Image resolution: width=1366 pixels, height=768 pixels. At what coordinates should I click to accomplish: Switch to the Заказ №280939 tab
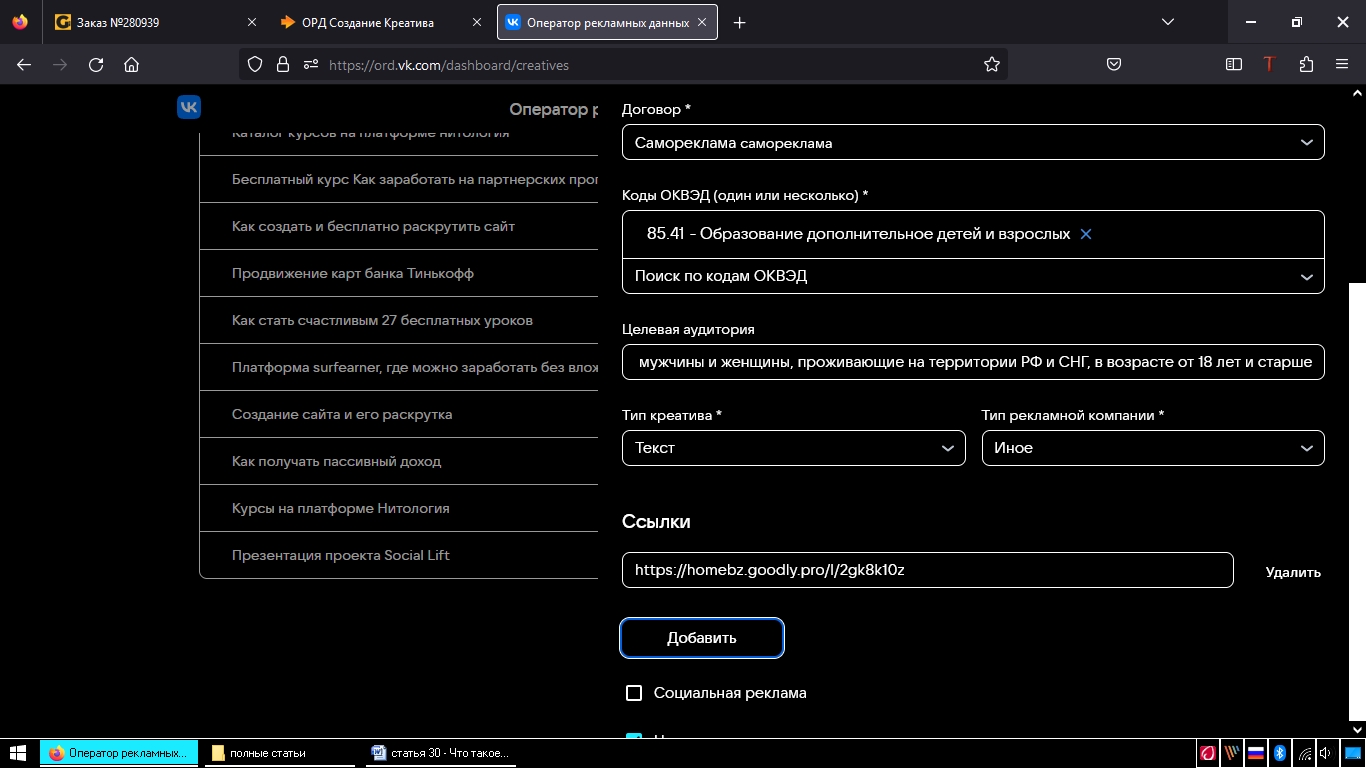(156, 22)
